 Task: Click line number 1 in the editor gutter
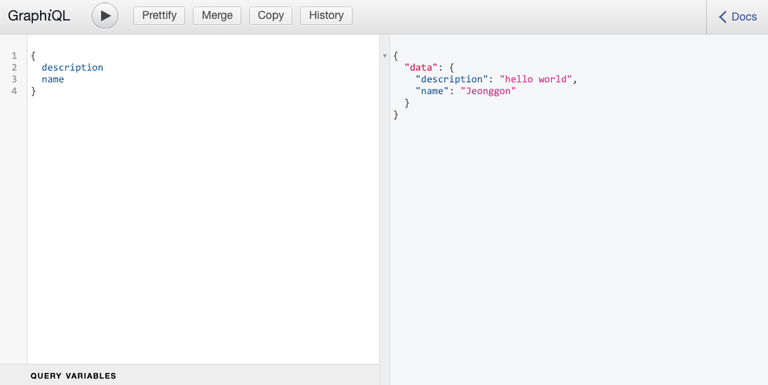14,55
